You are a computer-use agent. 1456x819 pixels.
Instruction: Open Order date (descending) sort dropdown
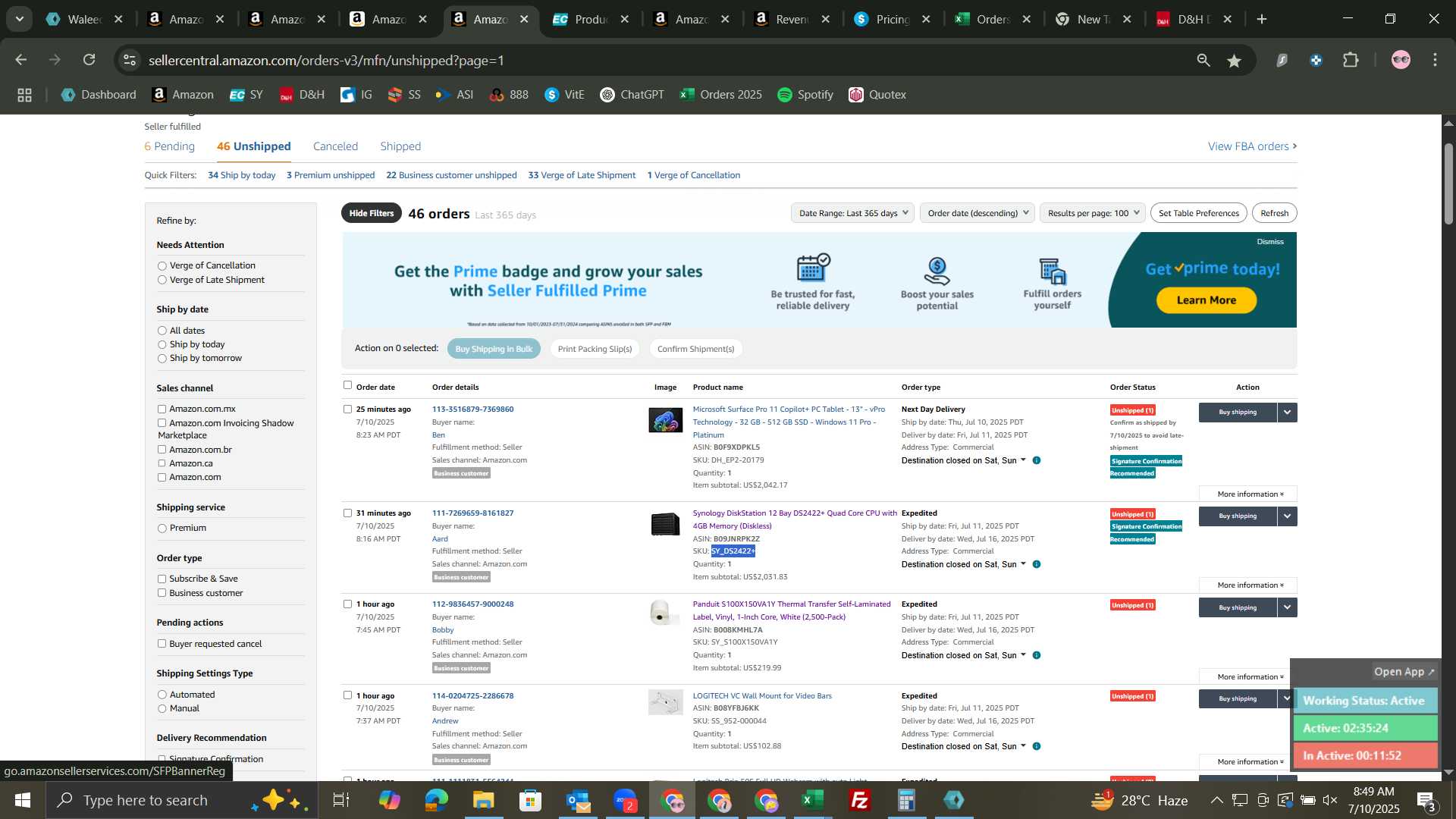pyautogui.click(x=977, y=213)
